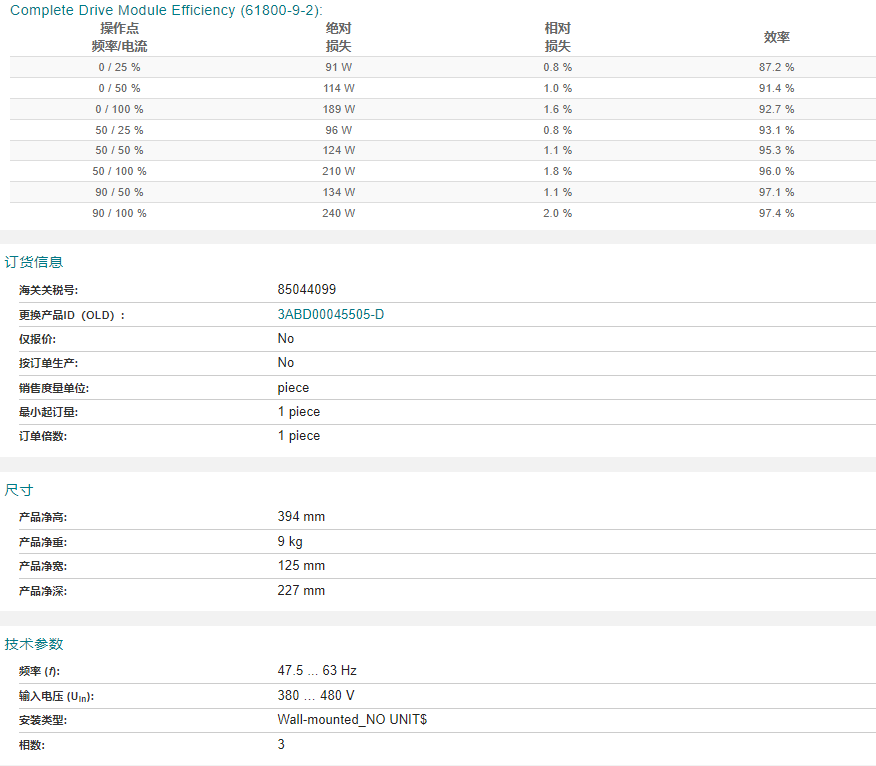Click the '1 piece' value for 订单倍数

[x=299, y=436]
